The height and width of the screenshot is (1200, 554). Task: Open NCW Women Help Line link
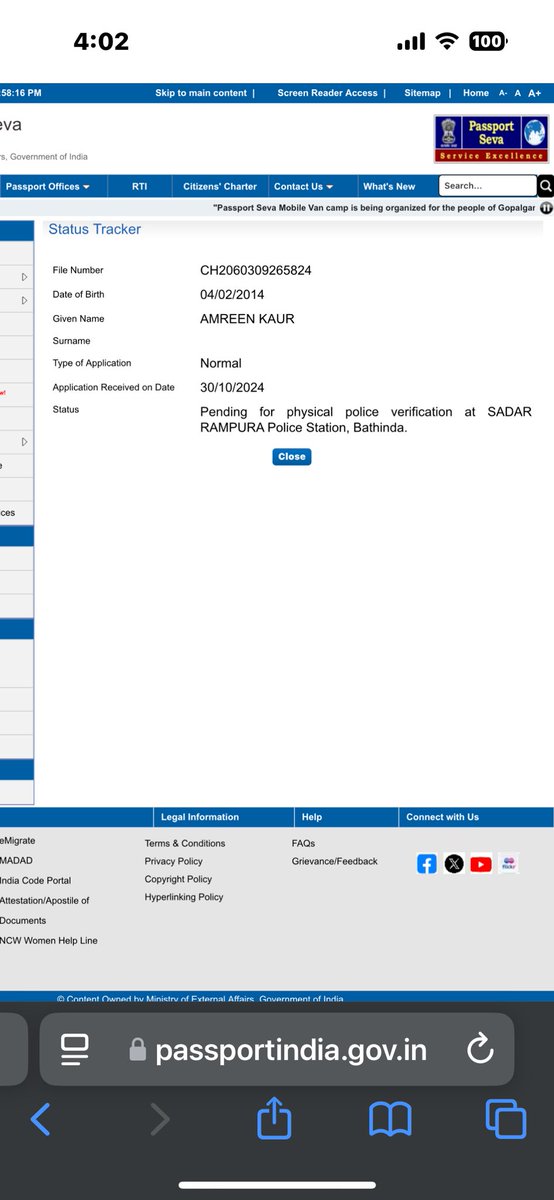49,940
